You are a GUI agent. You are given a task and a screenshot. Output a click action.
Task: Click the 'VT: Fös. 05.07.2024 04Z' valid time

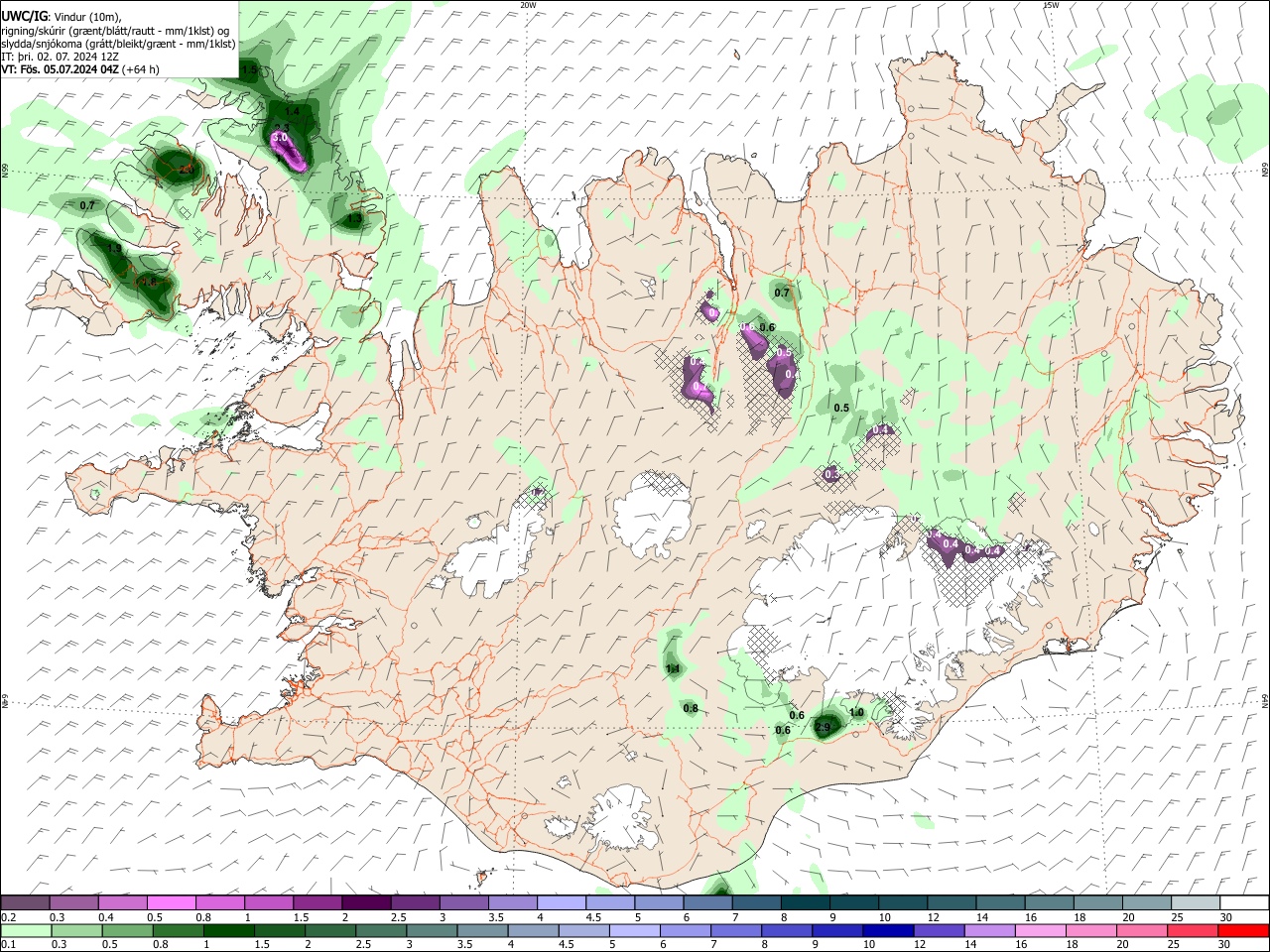(60, 69)
